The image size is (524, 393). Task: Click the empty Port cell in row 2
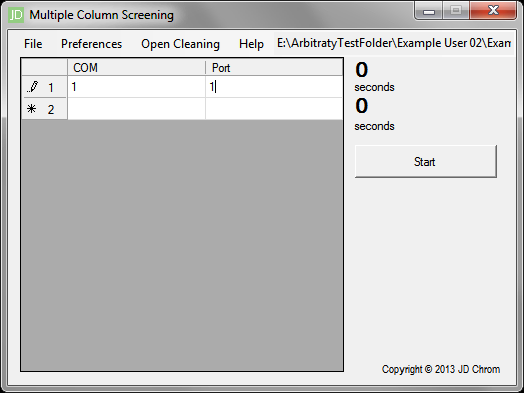(274, 109)
